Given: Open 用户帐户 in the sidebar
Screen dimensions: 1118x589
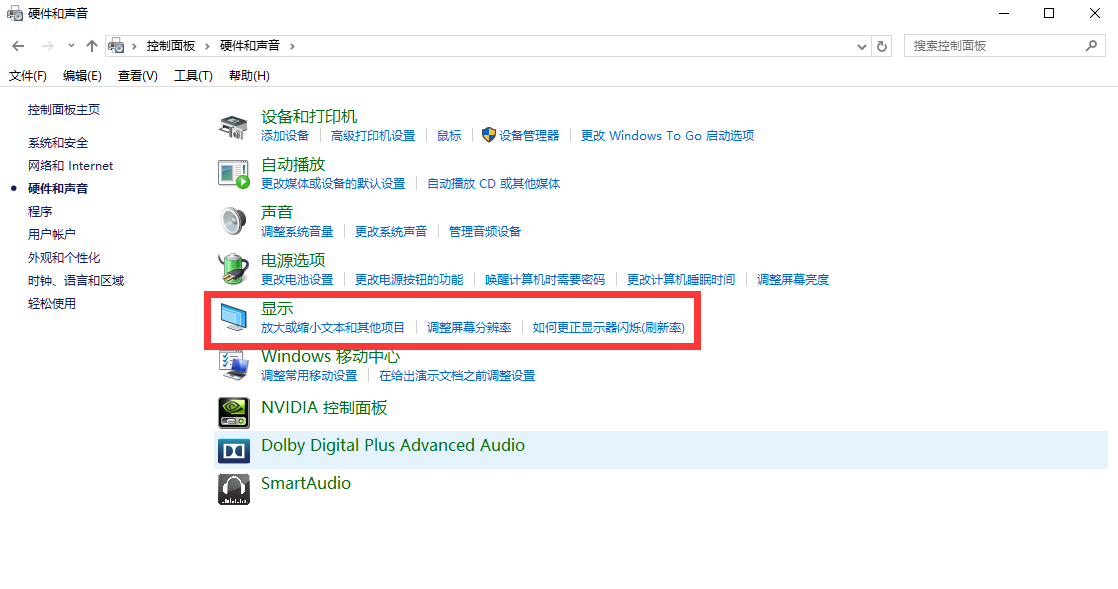Looking at the screenshot, I should pyautogui.click(x=51, y=234).
